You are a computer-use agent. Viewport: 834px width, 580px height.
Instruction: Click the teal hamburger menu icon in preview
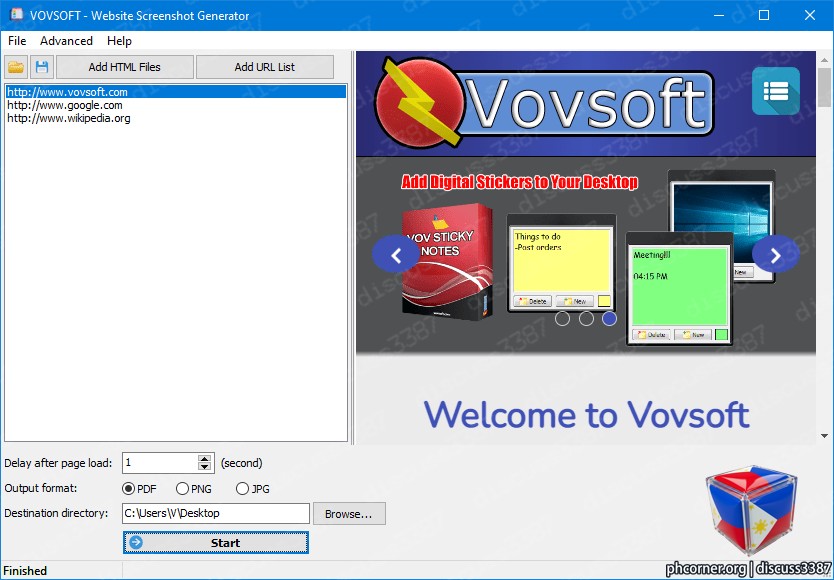(775, 91)
